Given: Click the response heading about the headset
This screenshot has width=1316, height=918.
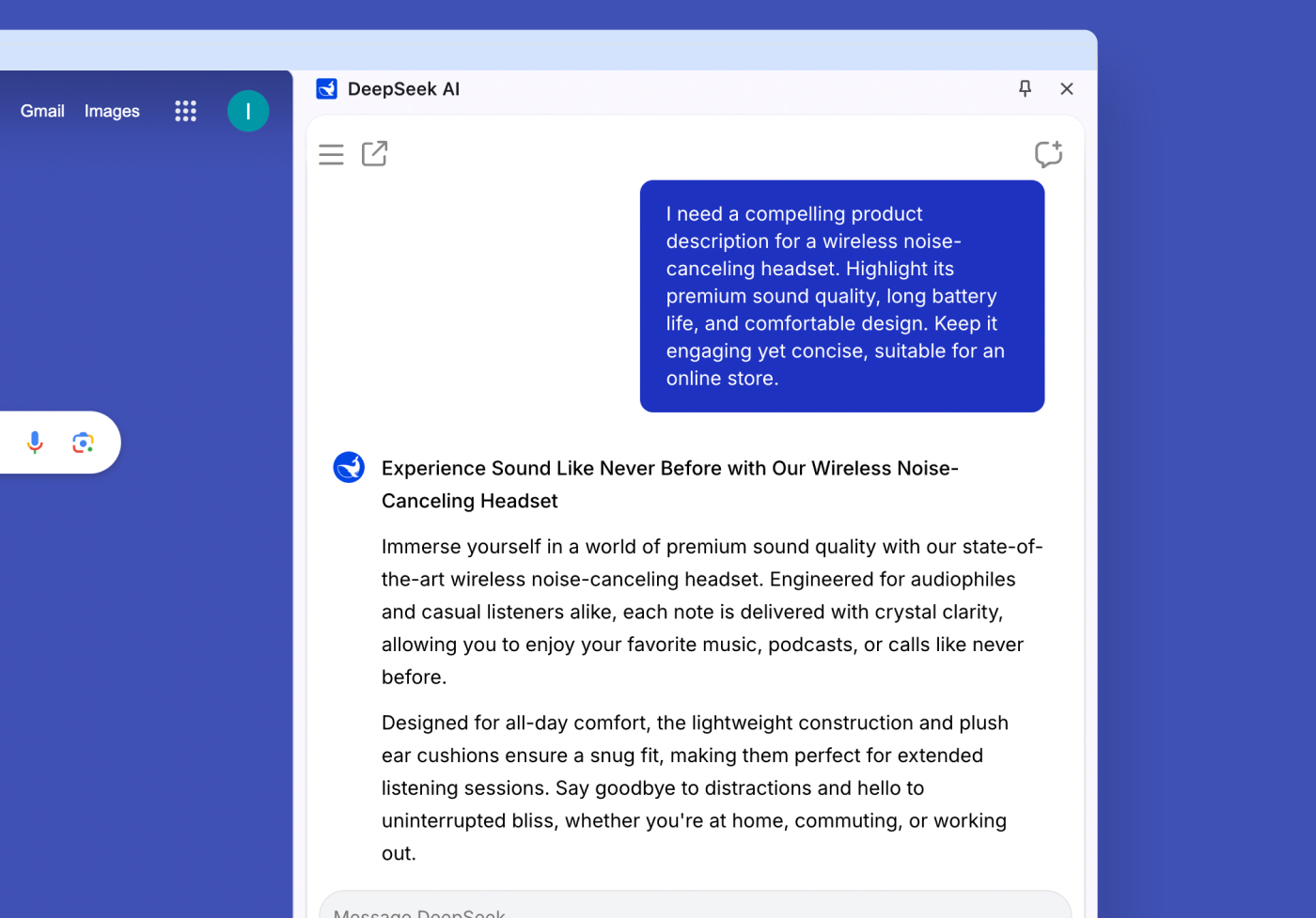Looking at the screenshot, I should click(669, 484).
